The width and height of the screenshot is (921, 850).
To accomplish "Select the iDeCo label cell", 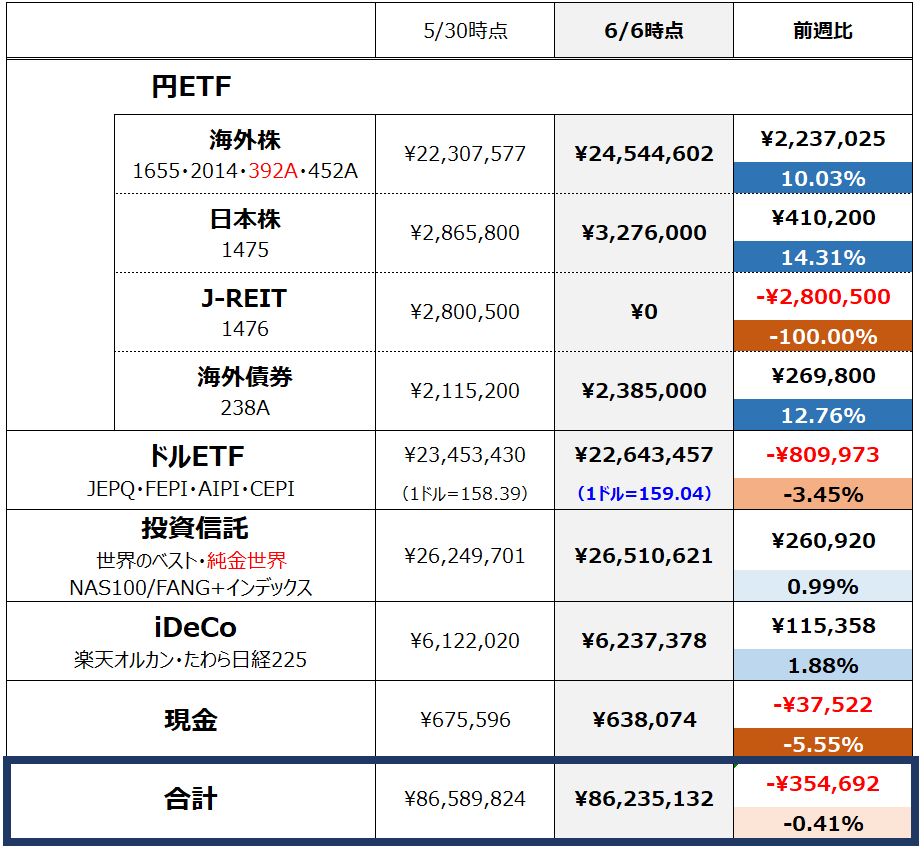I will pos(191,641).
